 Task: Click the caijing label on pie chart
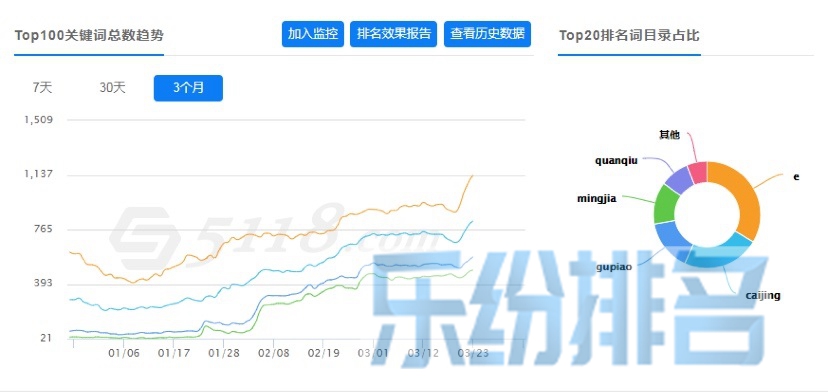[x=763, y=296]
